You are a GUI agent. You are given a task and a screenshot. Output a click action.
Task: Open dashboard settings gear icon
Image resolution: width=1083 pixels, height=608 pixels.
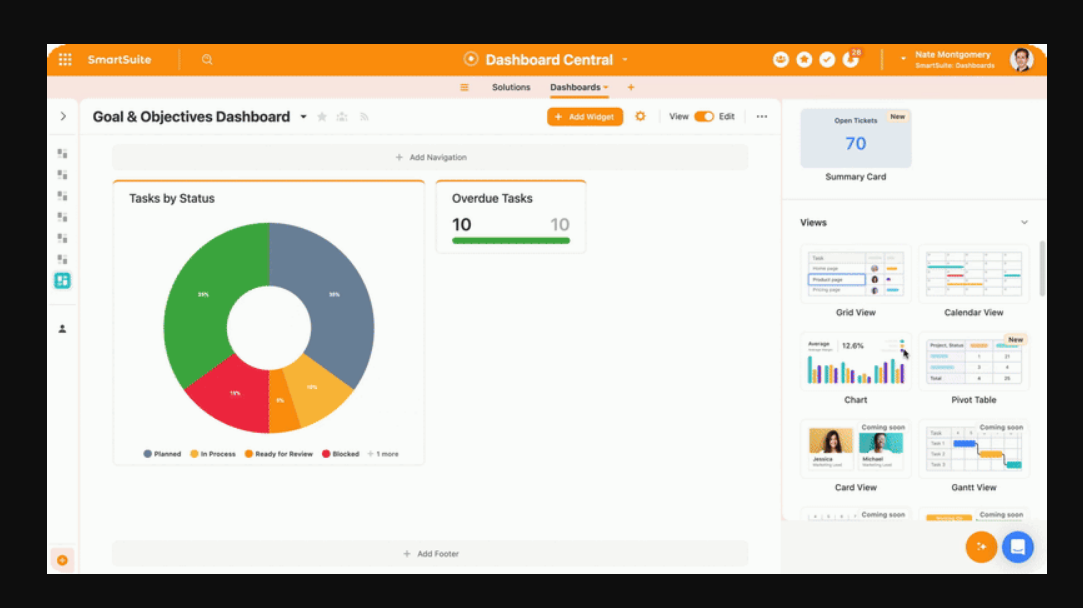click(640, 116)
